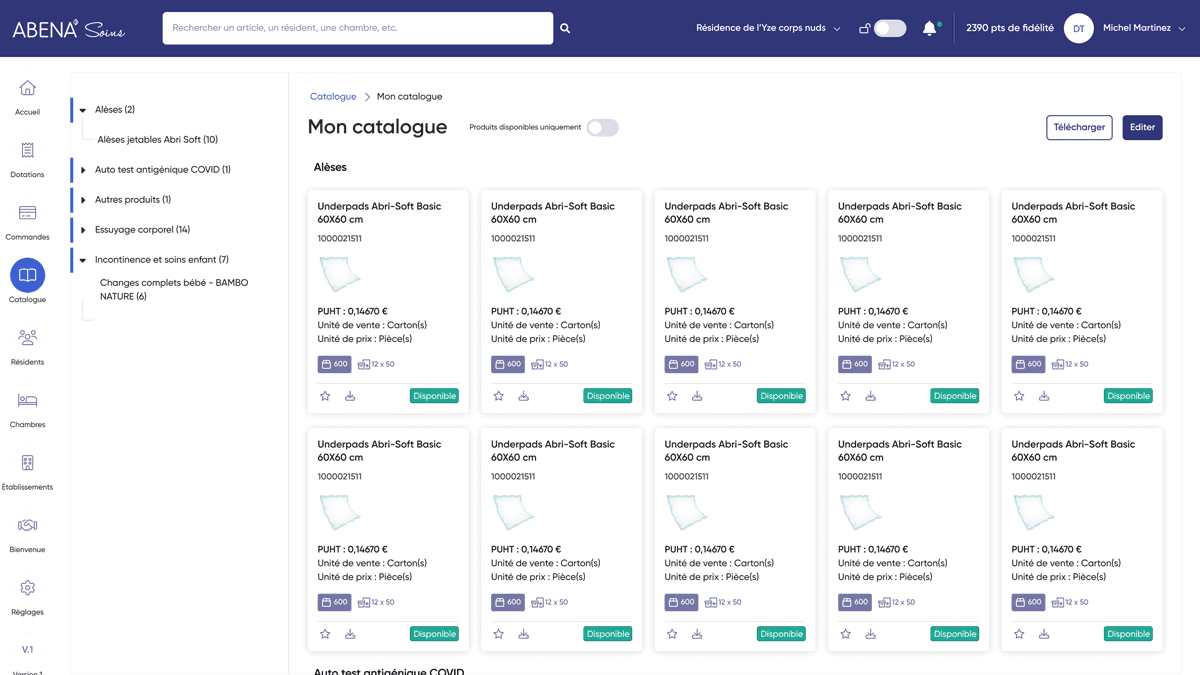
Task: Enable Produits disponibles uniquement switch
Action: [603, 127]
